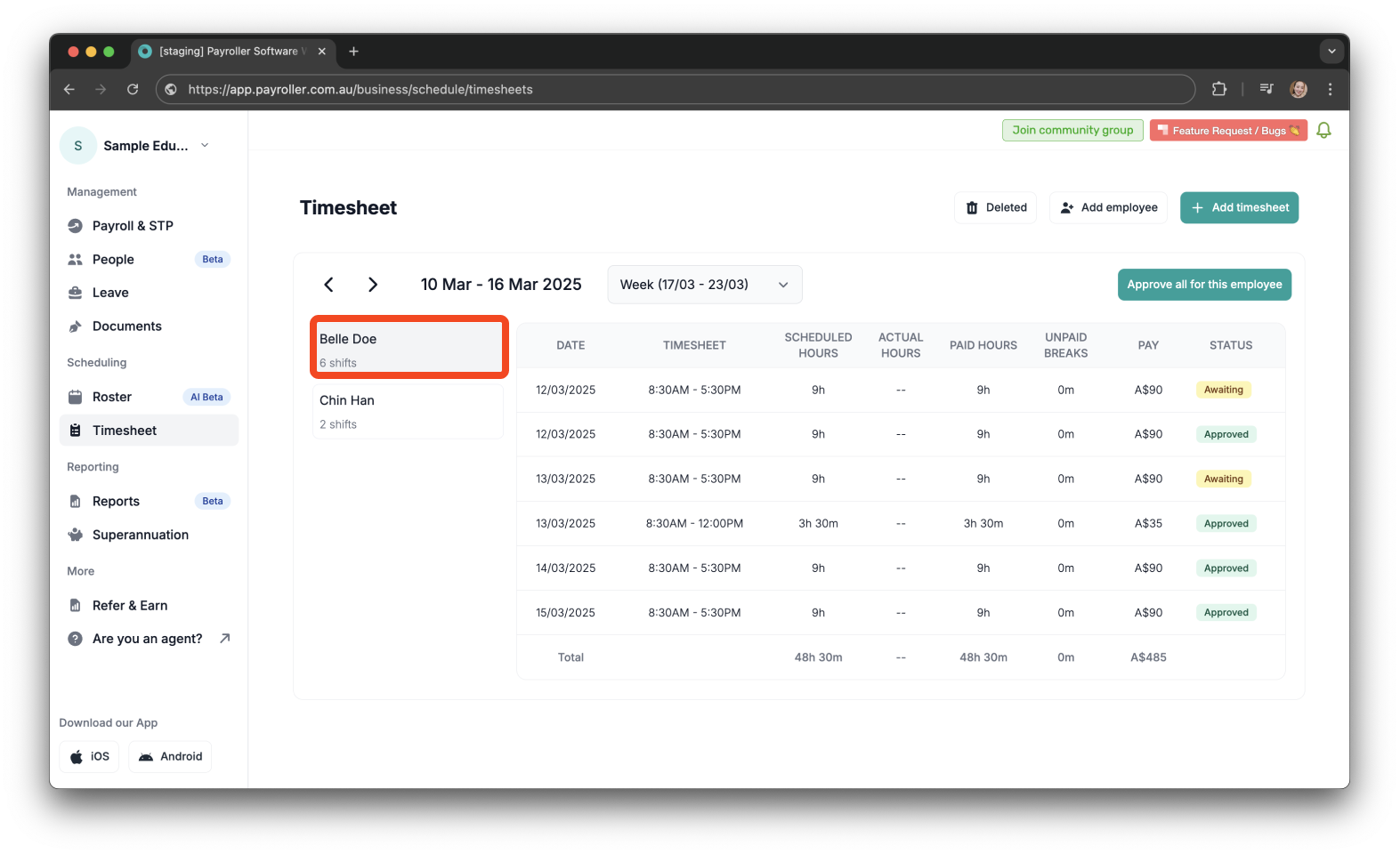Go to previous week arrow
Screen dimensions: 1400x854
[x=328, y=285]
